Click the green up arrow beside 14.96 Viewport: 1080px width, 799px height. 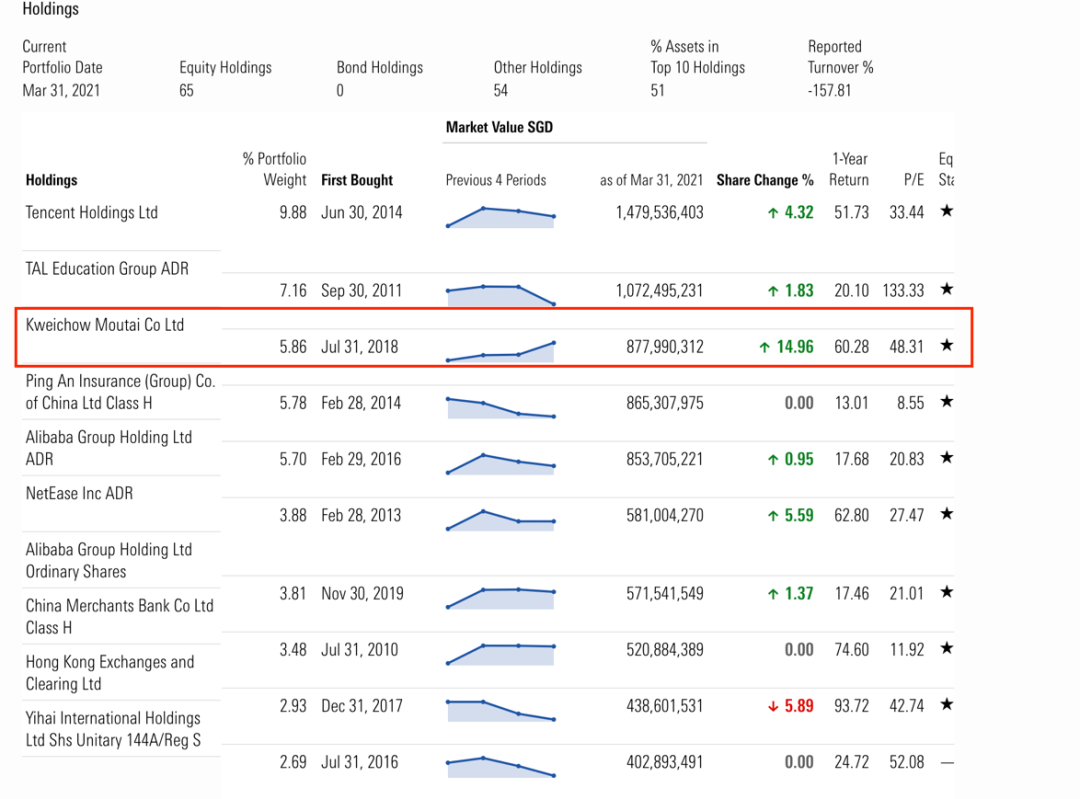pyautogui.click(x=764, y=347)
